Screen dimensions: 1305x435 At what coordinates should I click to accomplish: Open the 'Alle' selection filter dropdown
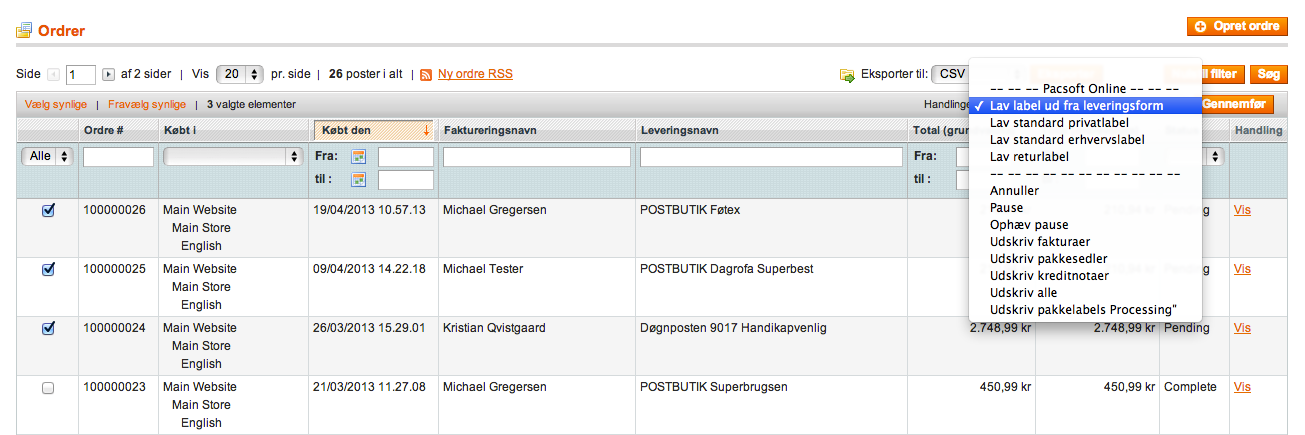tap(48, 157)
